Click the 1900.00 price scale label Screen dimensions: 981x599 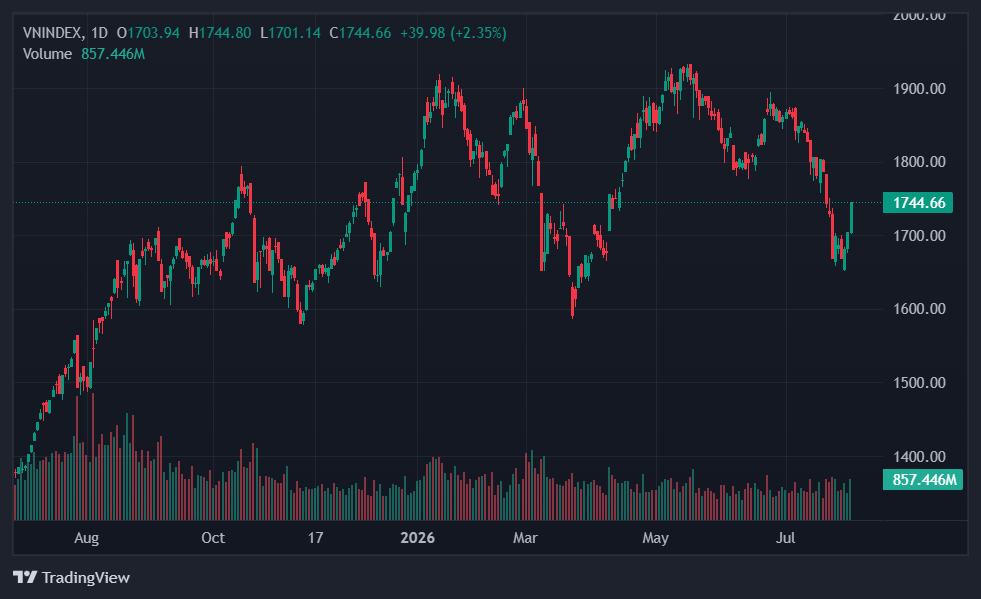coord(919,89)
